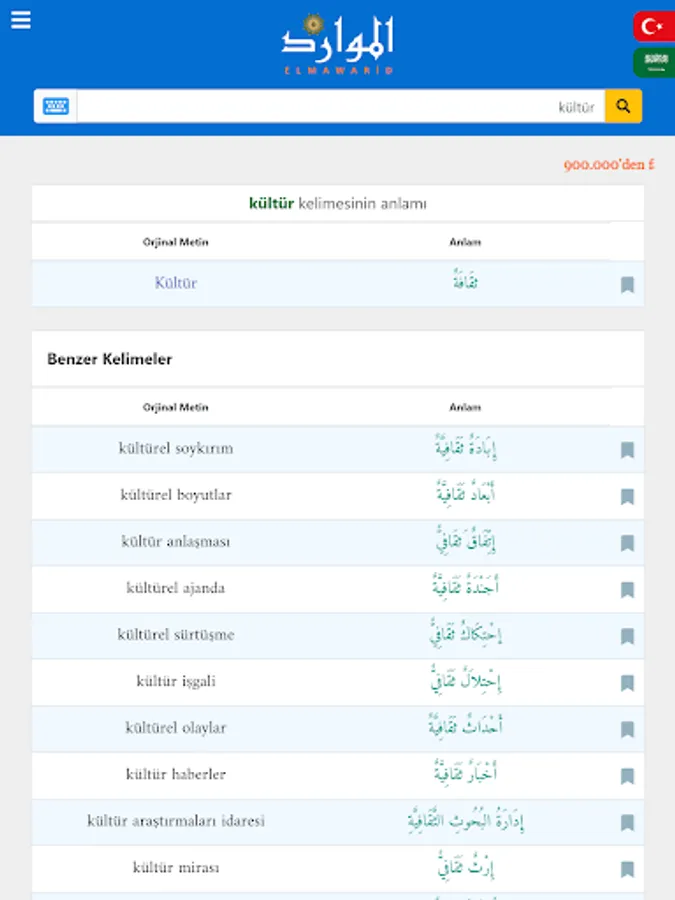Bookmark kültürel sürtüşme entry

627,636
